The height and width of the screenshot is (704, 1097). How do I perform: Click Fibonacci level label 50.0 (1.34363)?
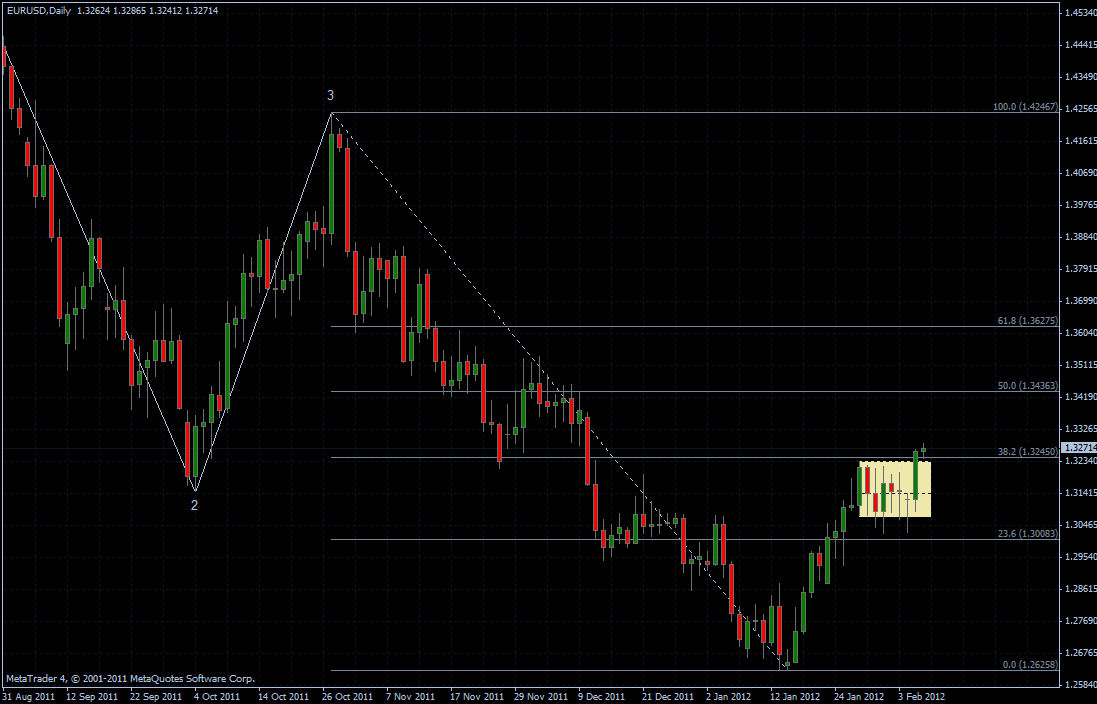coord(1028,386)
